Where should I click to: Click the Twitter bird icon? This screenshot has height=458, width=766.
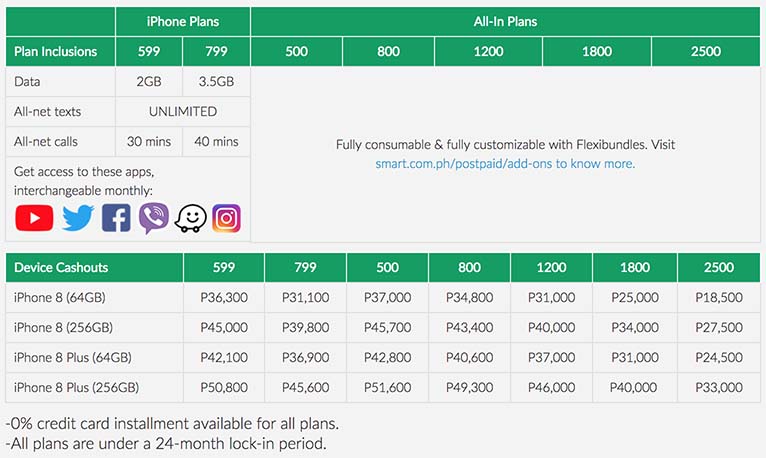pyautogui.click(x=78, y=218)
